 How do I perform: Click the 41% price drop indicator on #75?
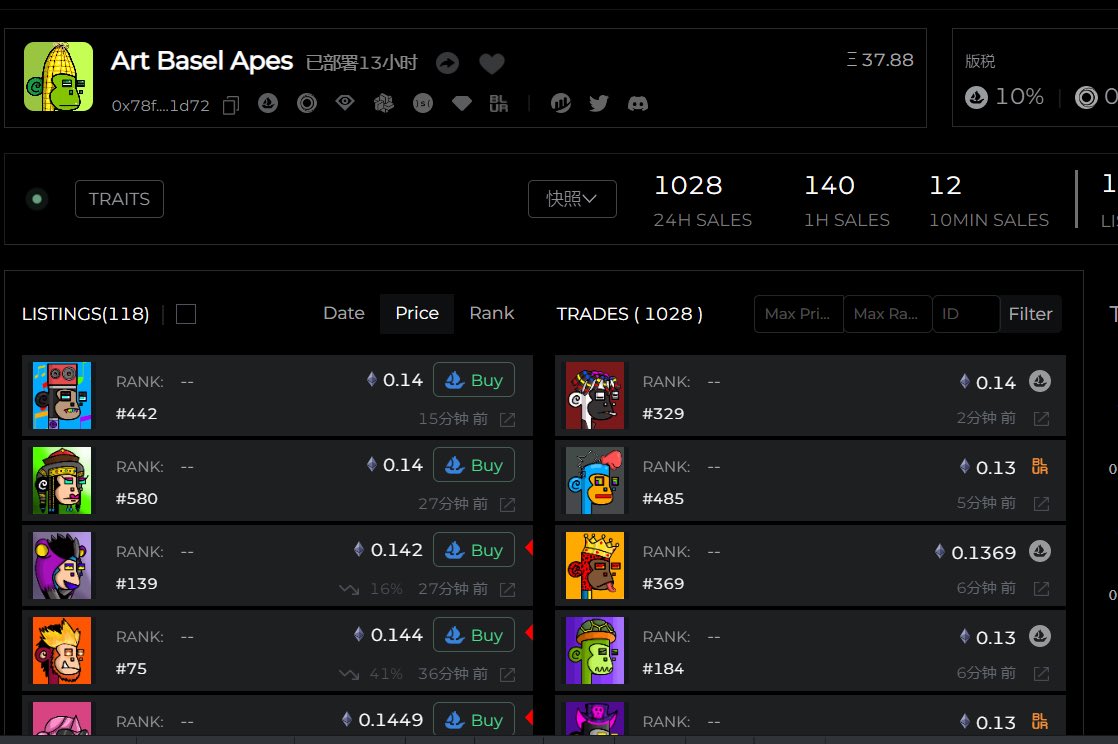371,674
